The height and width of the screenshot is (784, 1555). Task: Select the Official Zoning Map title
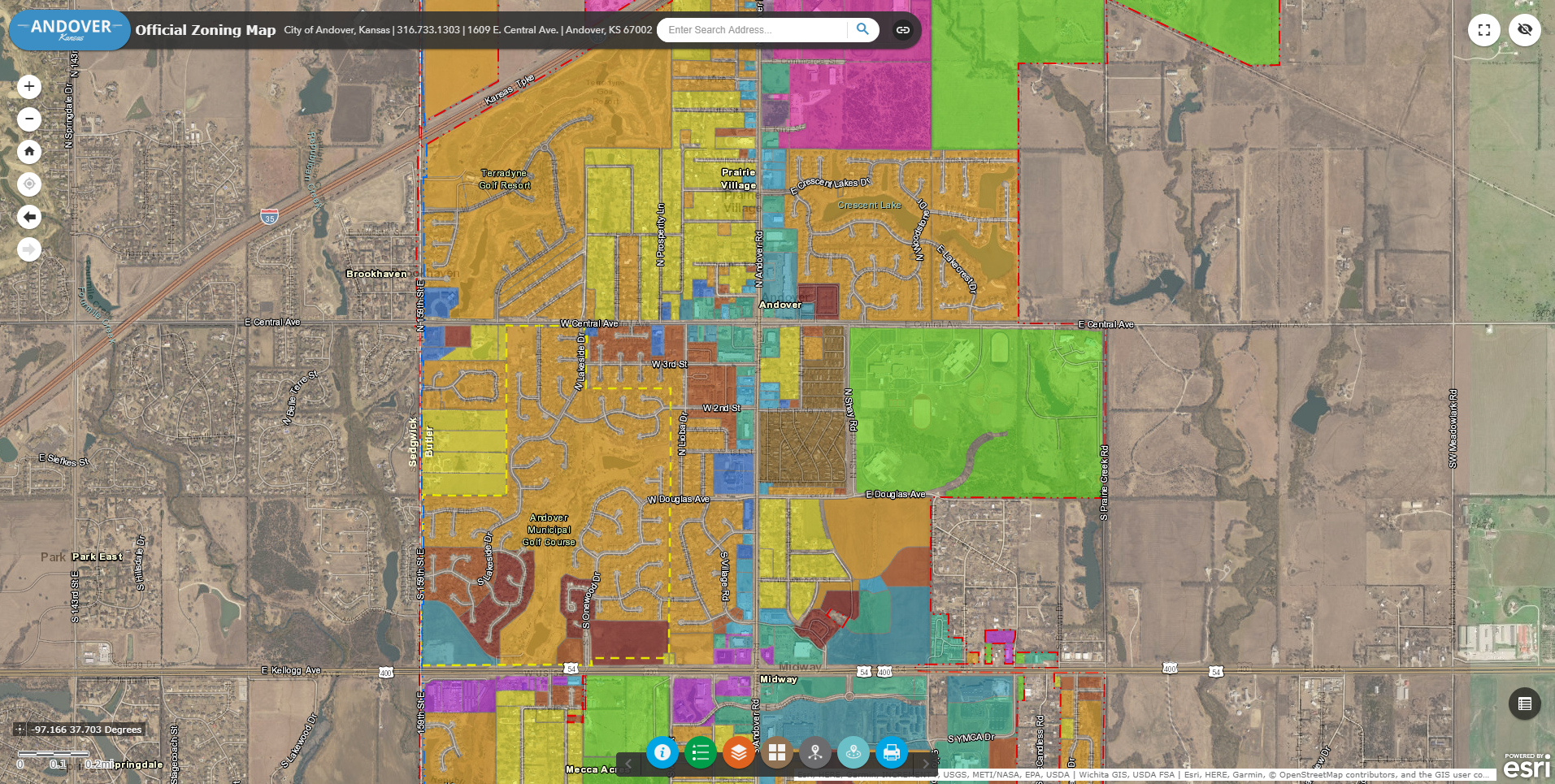[x=206, y=29]
